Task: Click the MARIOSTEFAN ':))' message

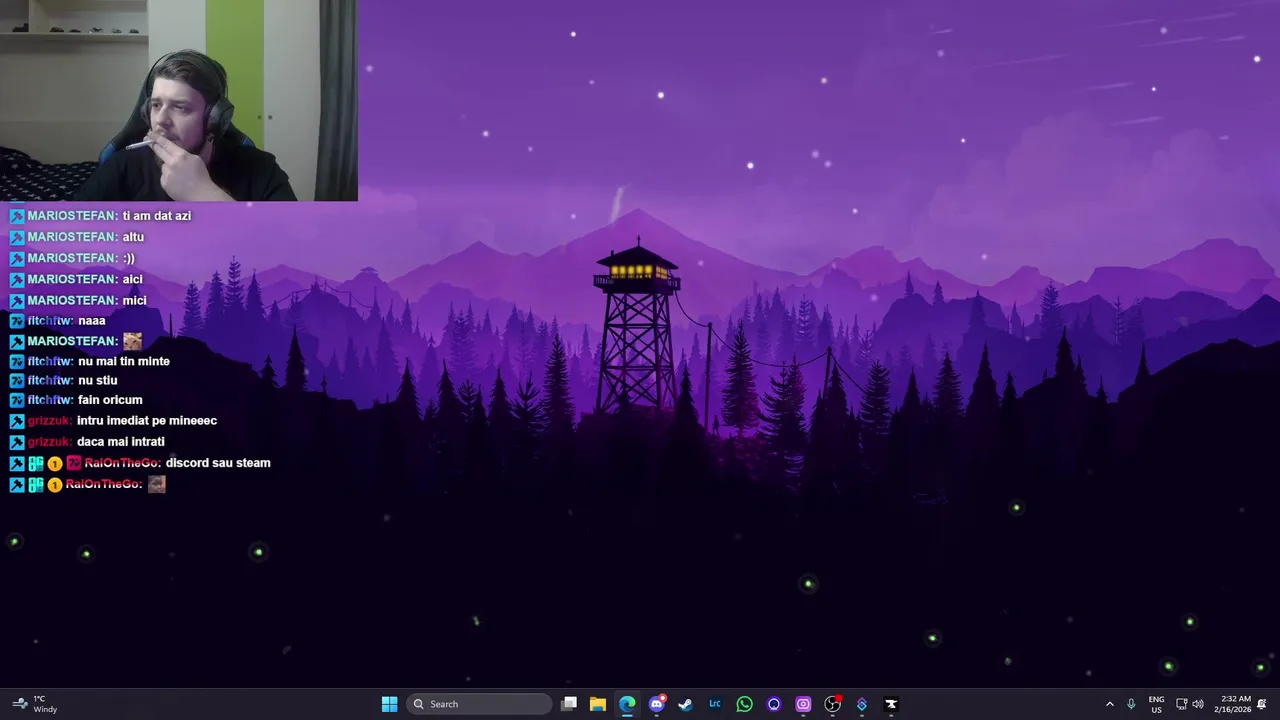Action: pos(128,258)
